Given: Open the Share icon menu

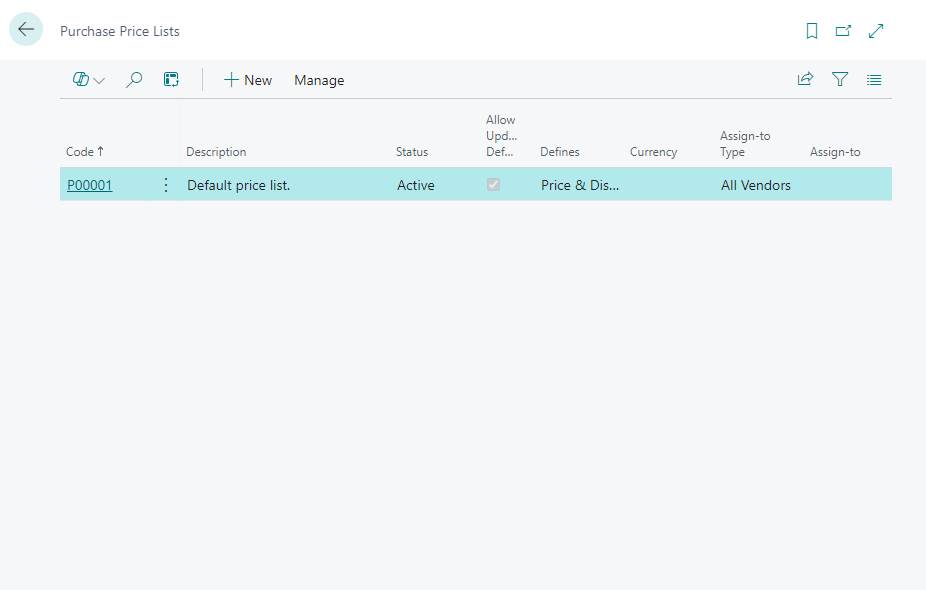Looking at the screenshot, I should 805,80.
